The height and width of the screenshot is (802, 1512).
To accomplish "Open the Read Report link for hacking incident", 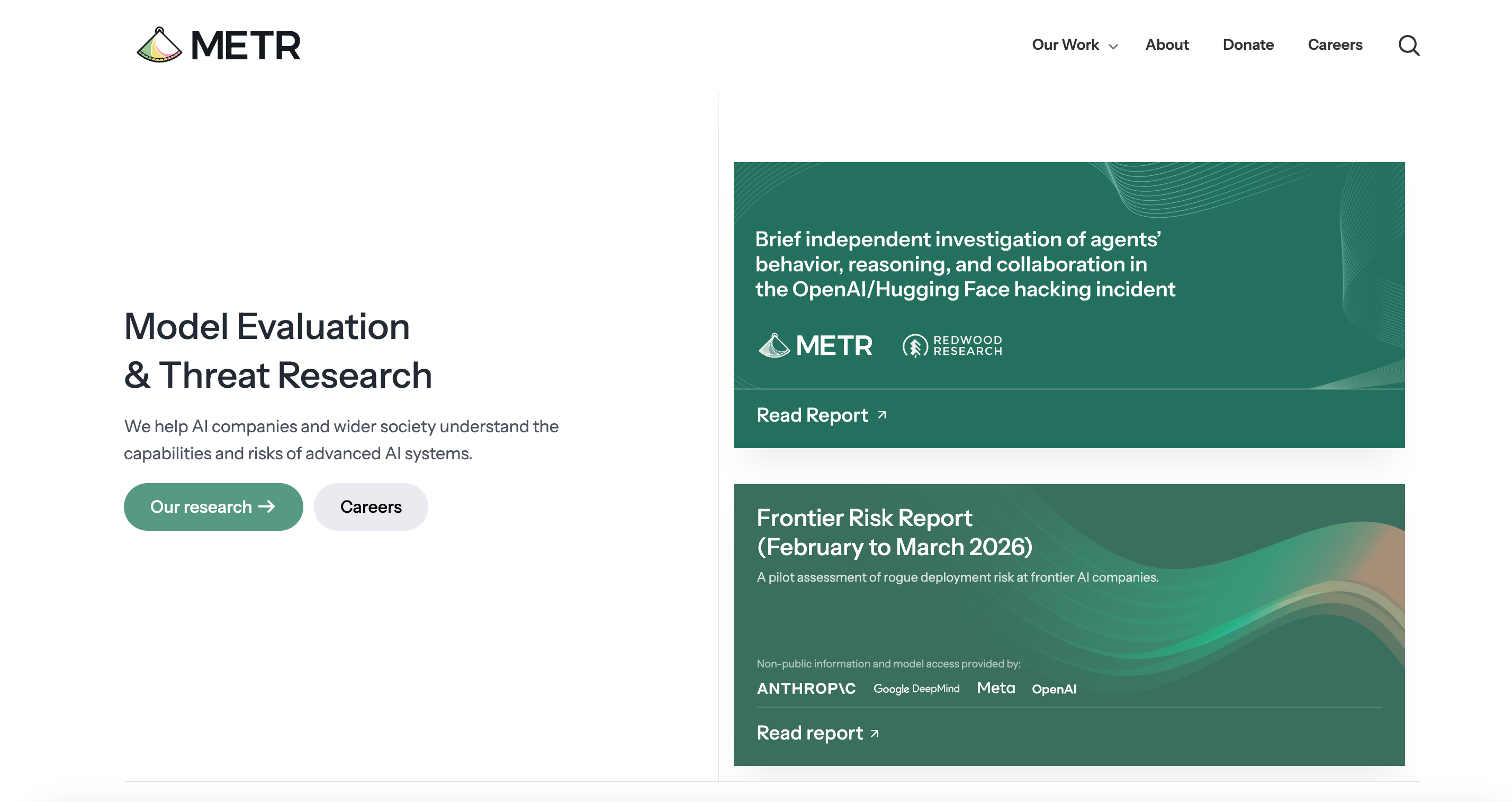I will pyautogui.click(x=812, y=415).
